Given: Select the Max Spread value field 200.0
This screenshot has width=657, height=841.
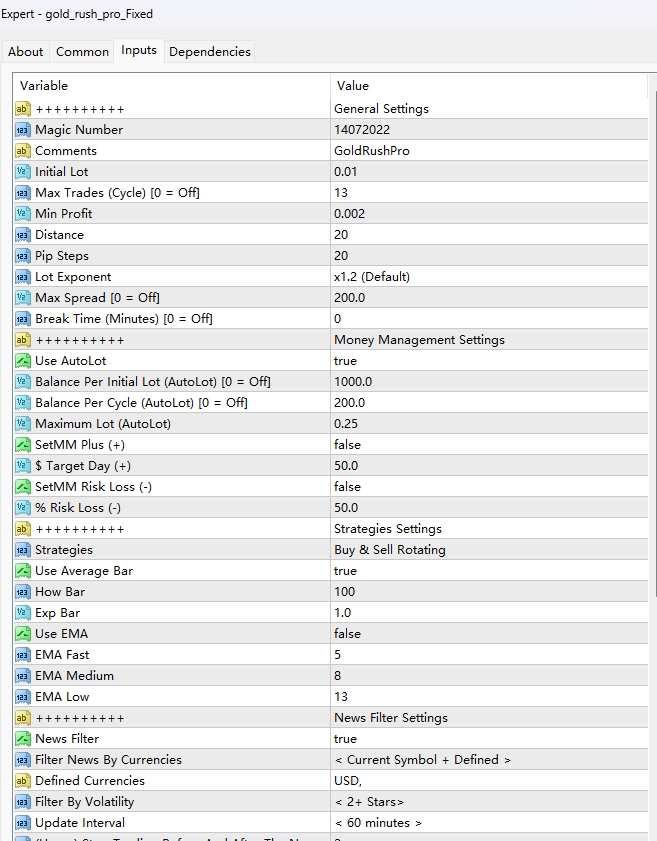Looking at the screenshot, I should tap(350, 298).
